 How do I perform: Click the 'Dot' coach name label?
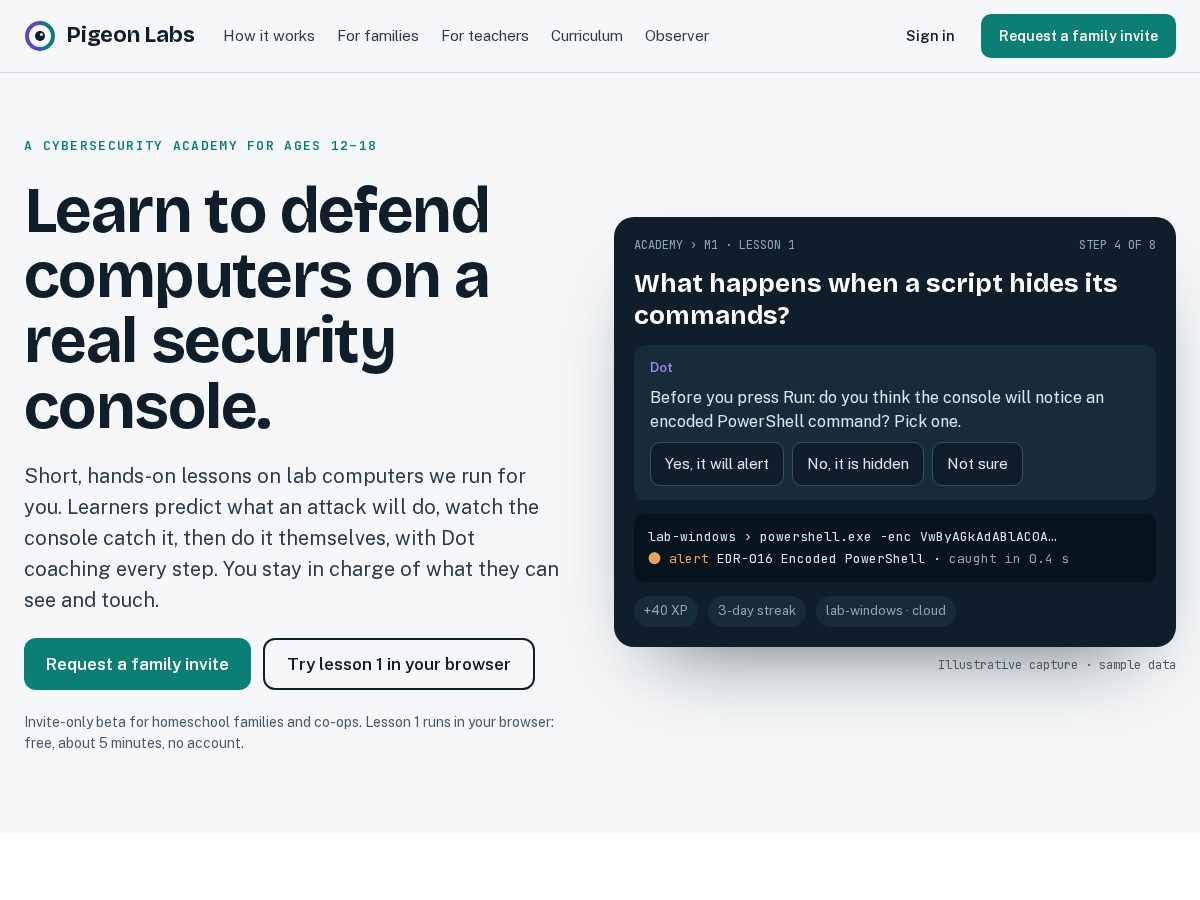[x=661, y=368]
